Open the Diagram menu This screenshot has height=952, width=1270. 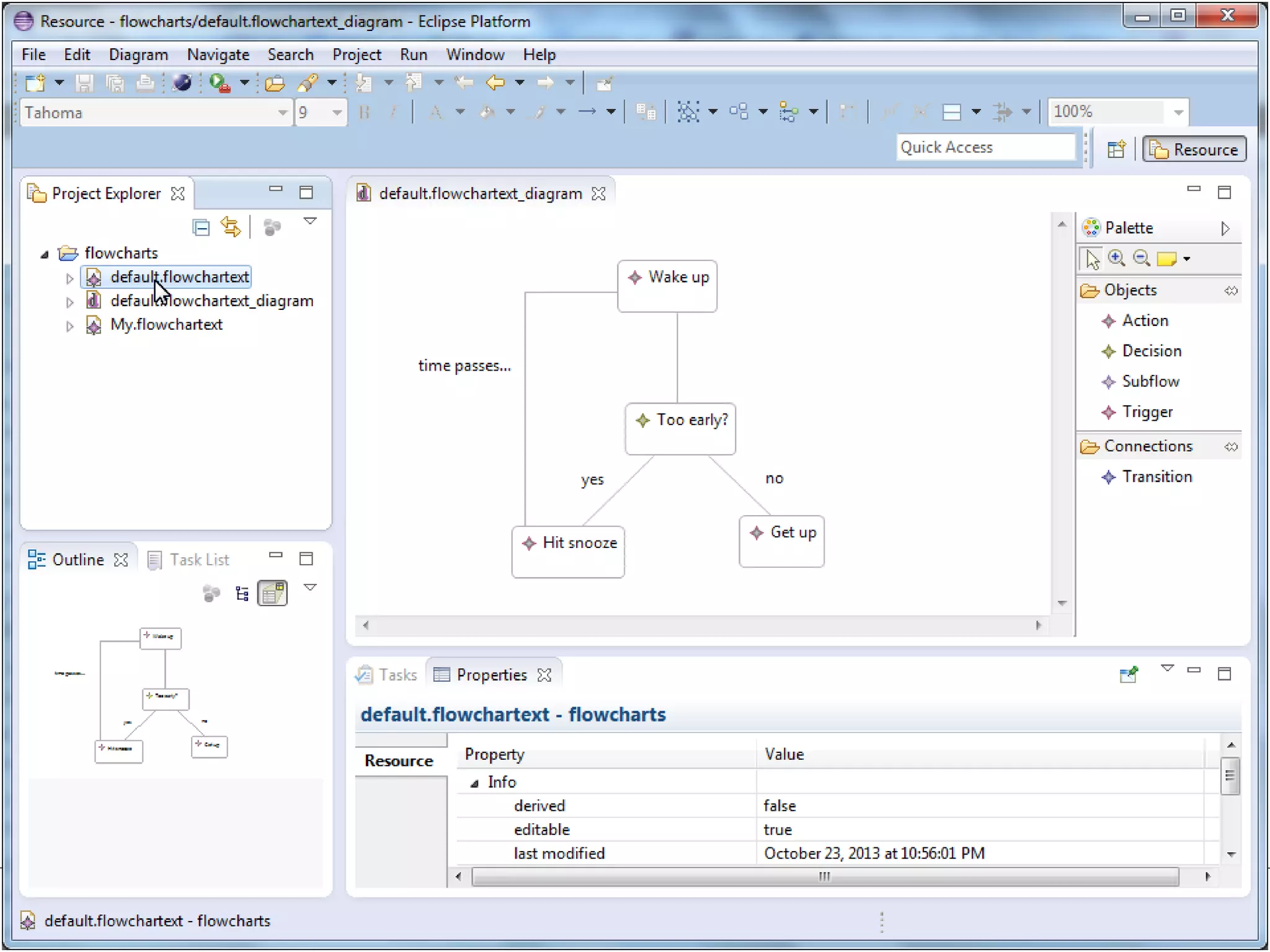[138, 55]
